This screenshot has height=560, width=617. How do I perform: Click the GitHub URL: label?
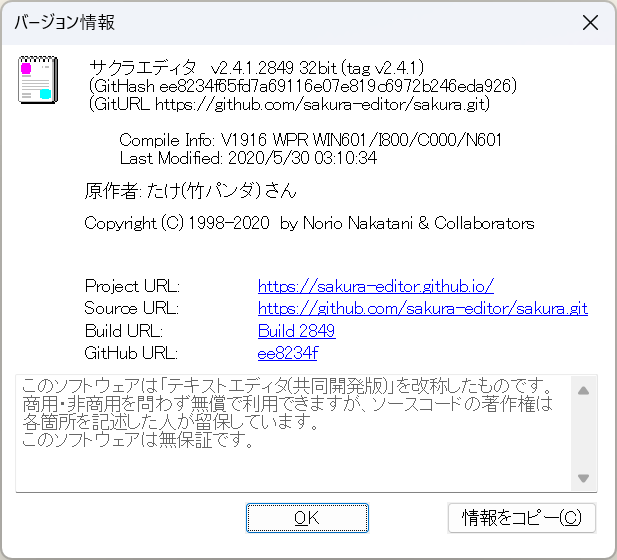pyautogui.click(x=131, y=353)
